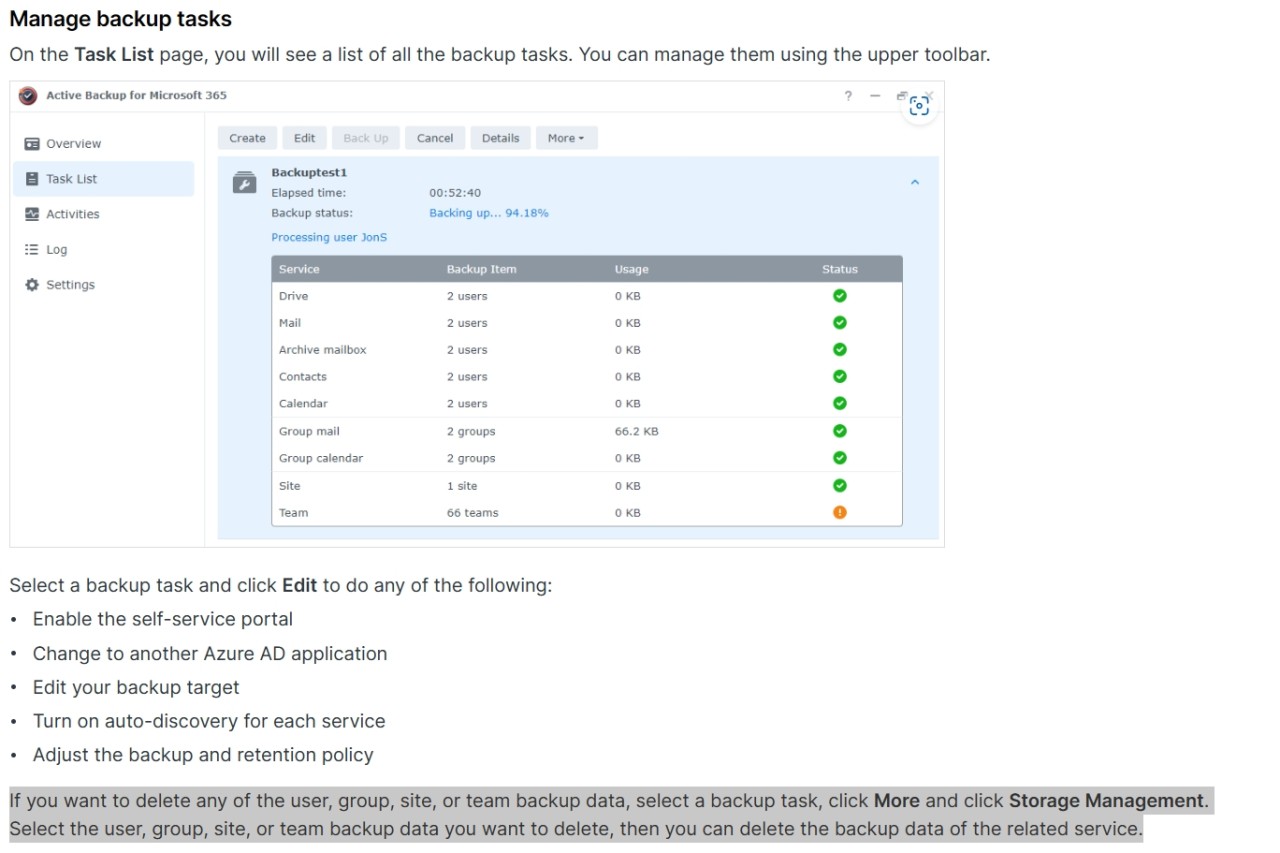Open the Processing user JonS link
Screen dimensions: 1280x853
(x=329, y=237)
